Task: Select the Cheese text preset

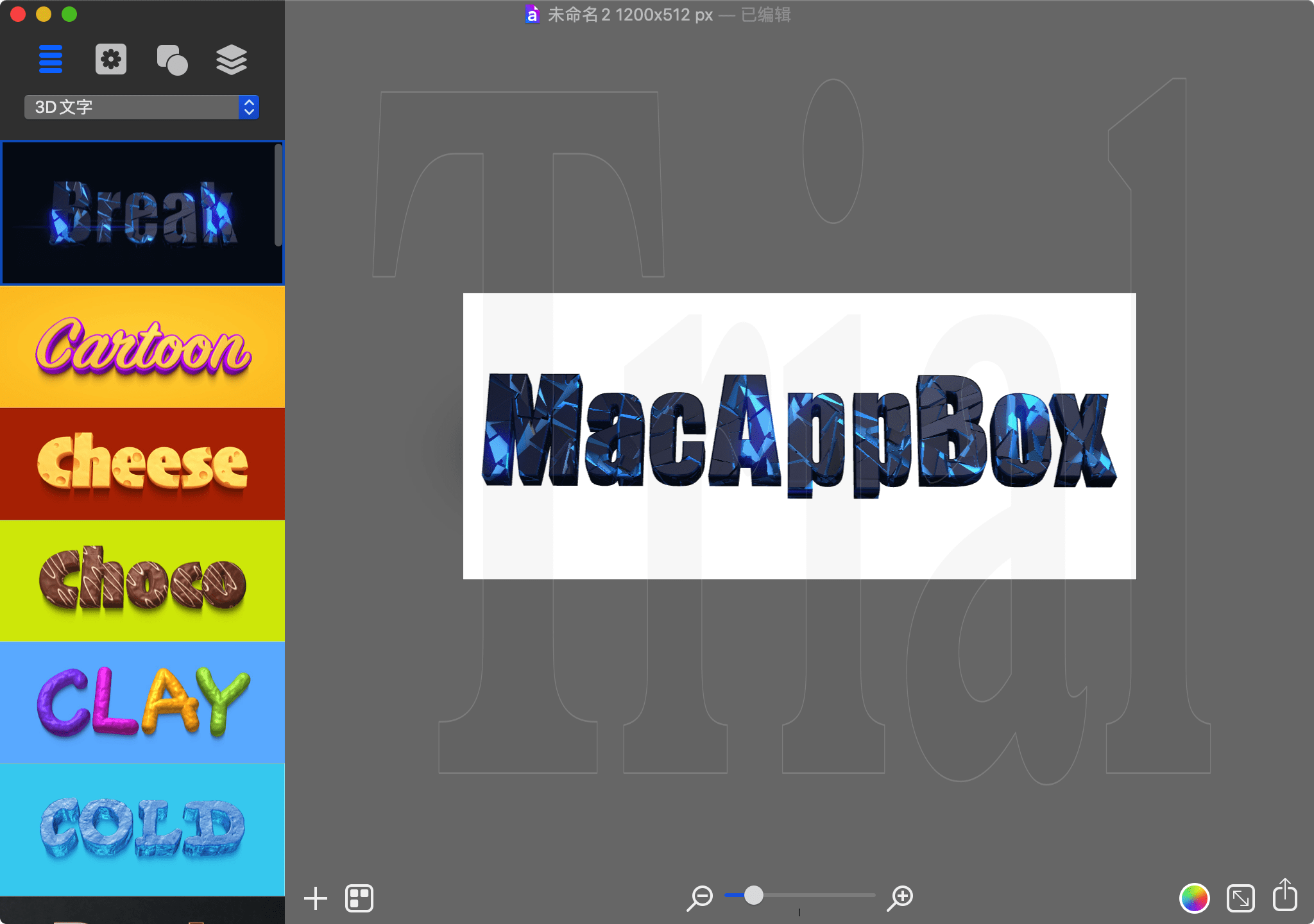Action: (142, 464)
